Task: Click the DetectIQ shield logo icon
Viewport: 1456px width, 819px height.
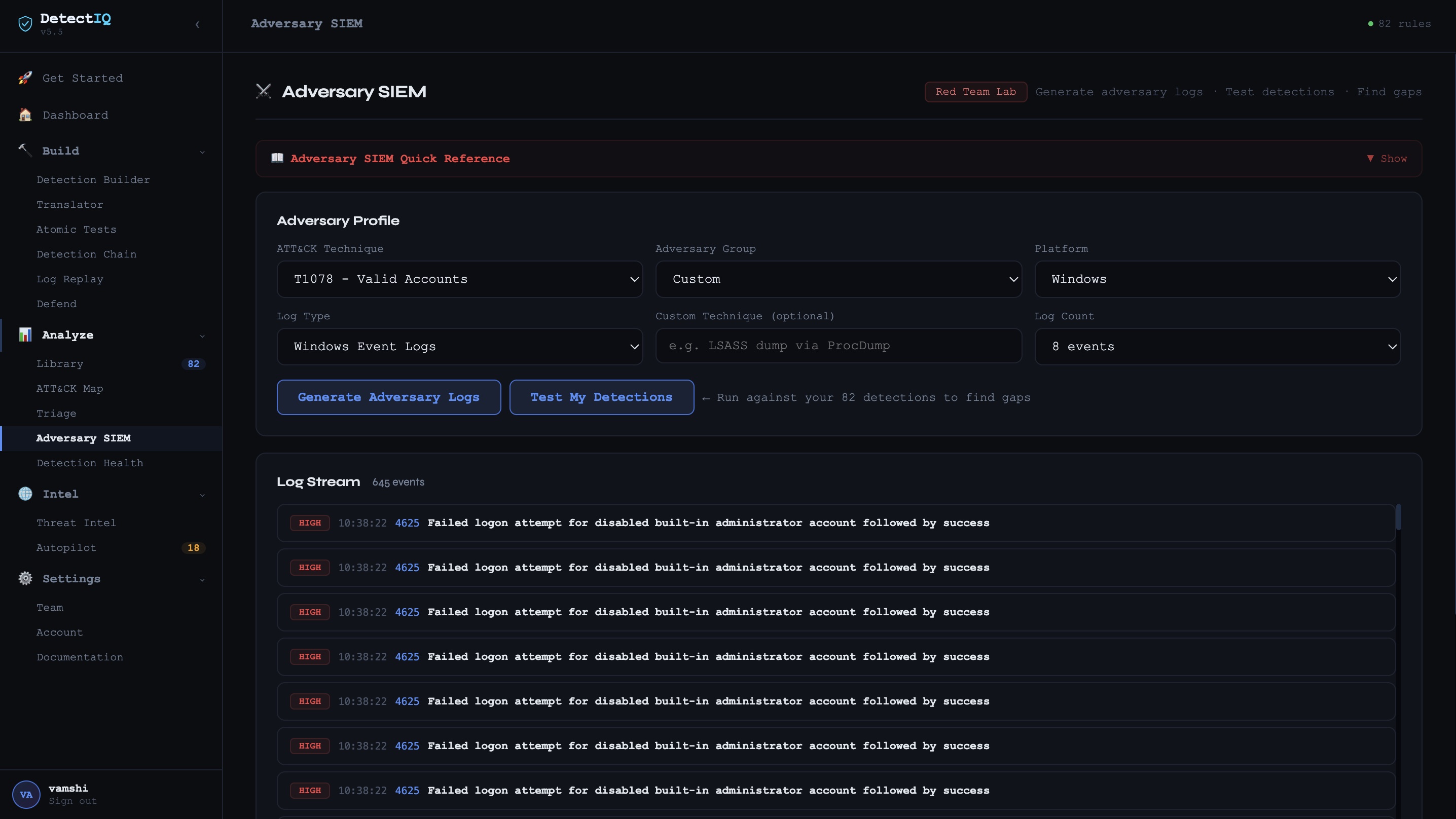Action: tap(25, 24)
